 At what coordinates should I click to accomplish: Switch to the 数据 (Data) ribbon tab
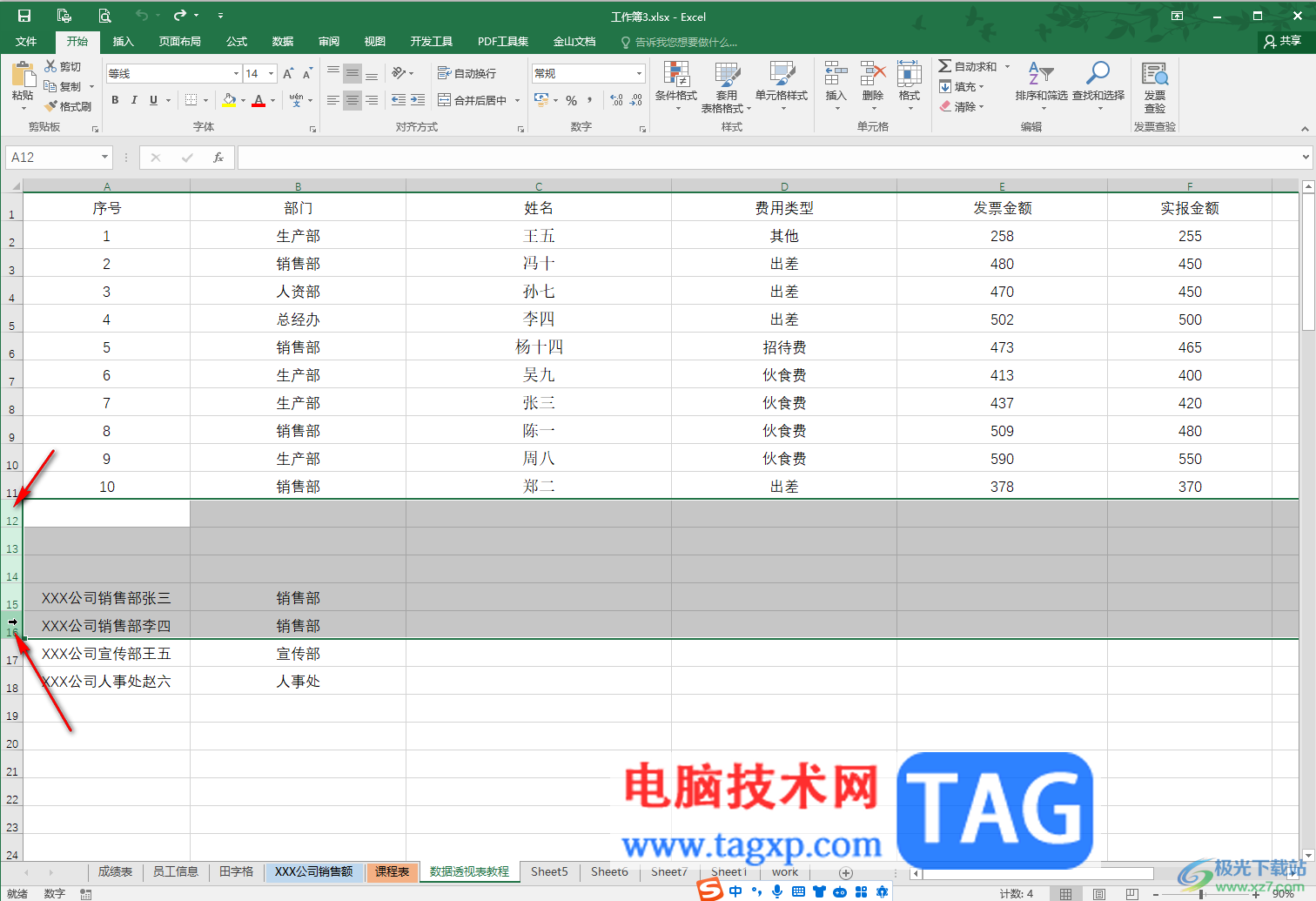(283, 42)
